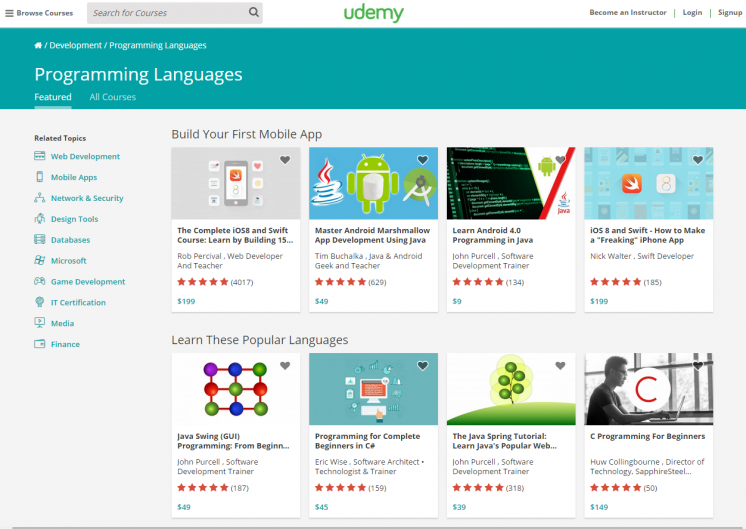Image resolution: width=746 pixels, height=529 pixels.
Task: Open the Development breadcrumb link
Action: [x=75, y=45]
